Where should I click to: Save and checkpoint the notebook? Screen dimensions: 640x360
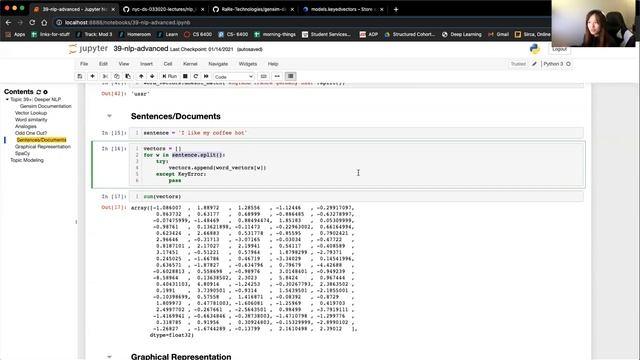click(80, 76)
